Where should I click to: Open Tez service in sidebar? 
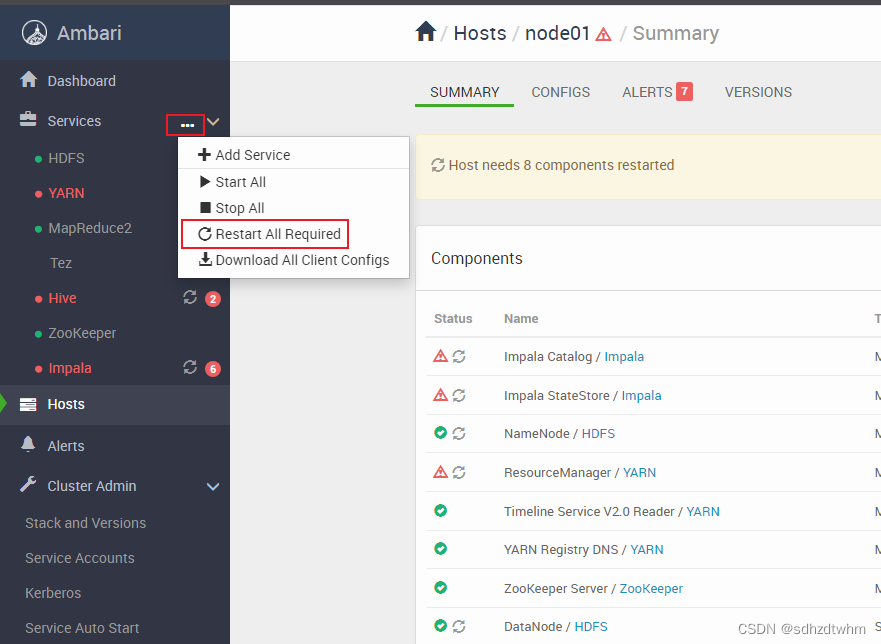(61, 263)
